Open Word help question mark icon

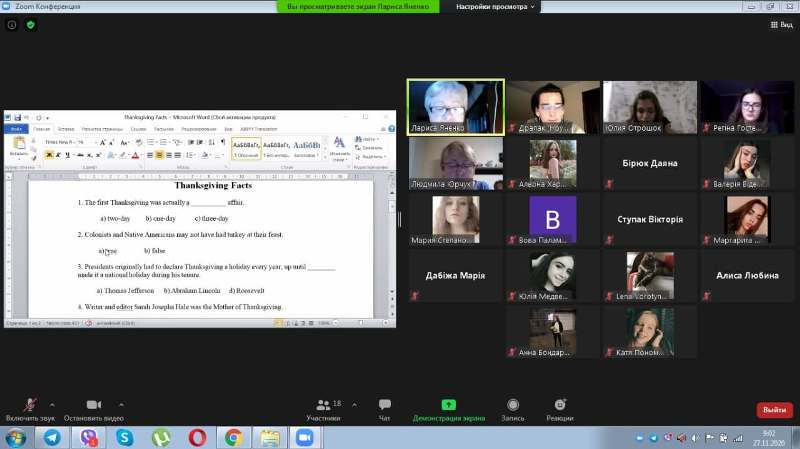391,129
